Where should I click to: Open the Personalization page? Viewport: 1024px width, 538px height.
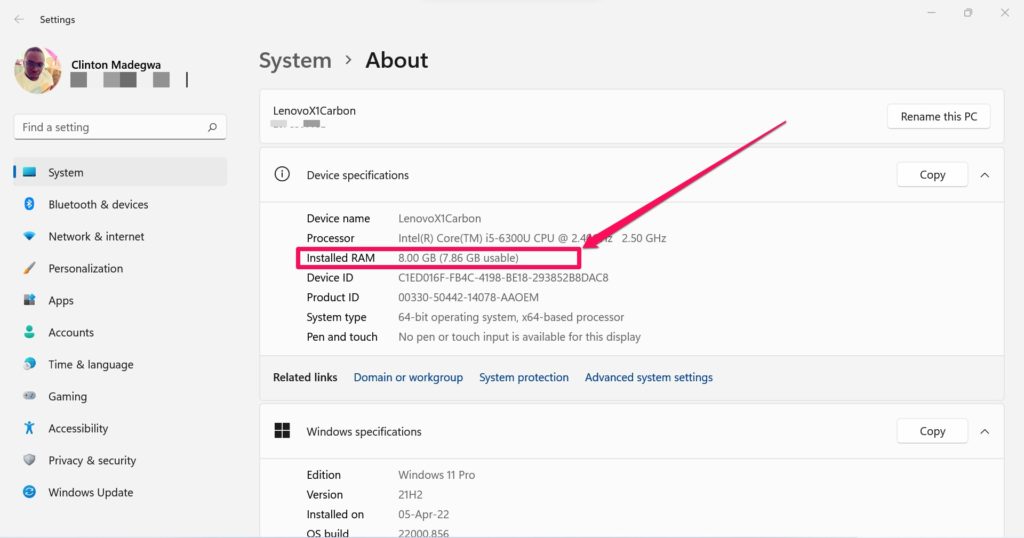tap(120, 268)
